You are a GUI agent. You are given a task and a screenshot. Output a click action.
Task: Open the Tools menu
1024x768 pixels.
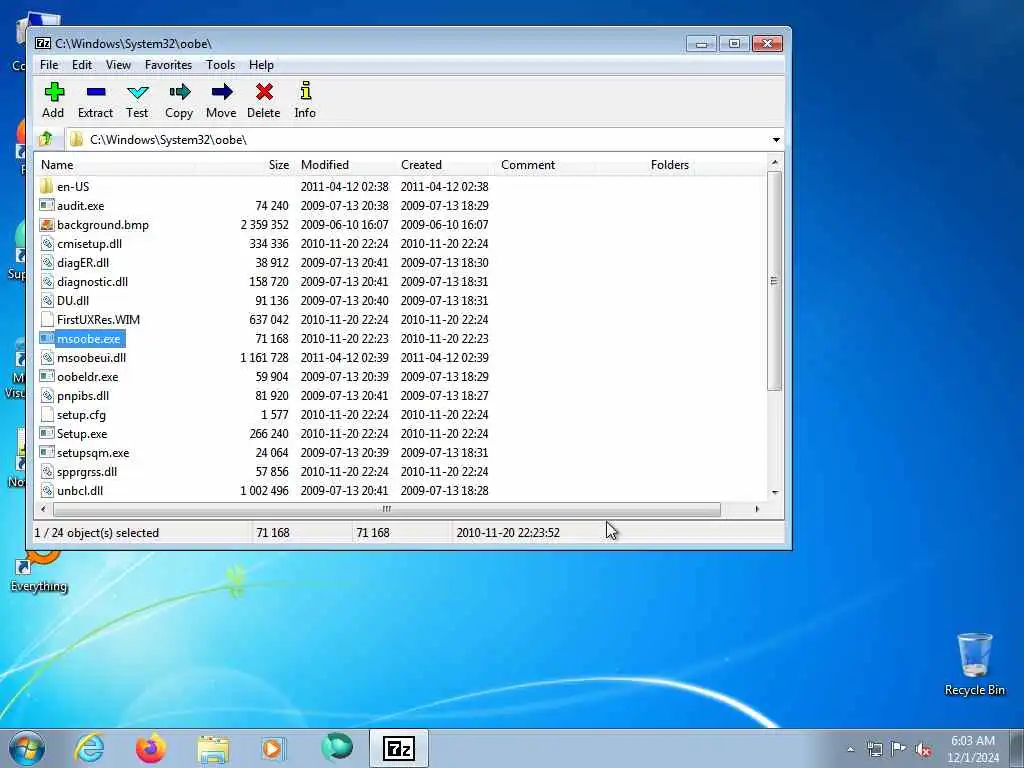[221, 65]
